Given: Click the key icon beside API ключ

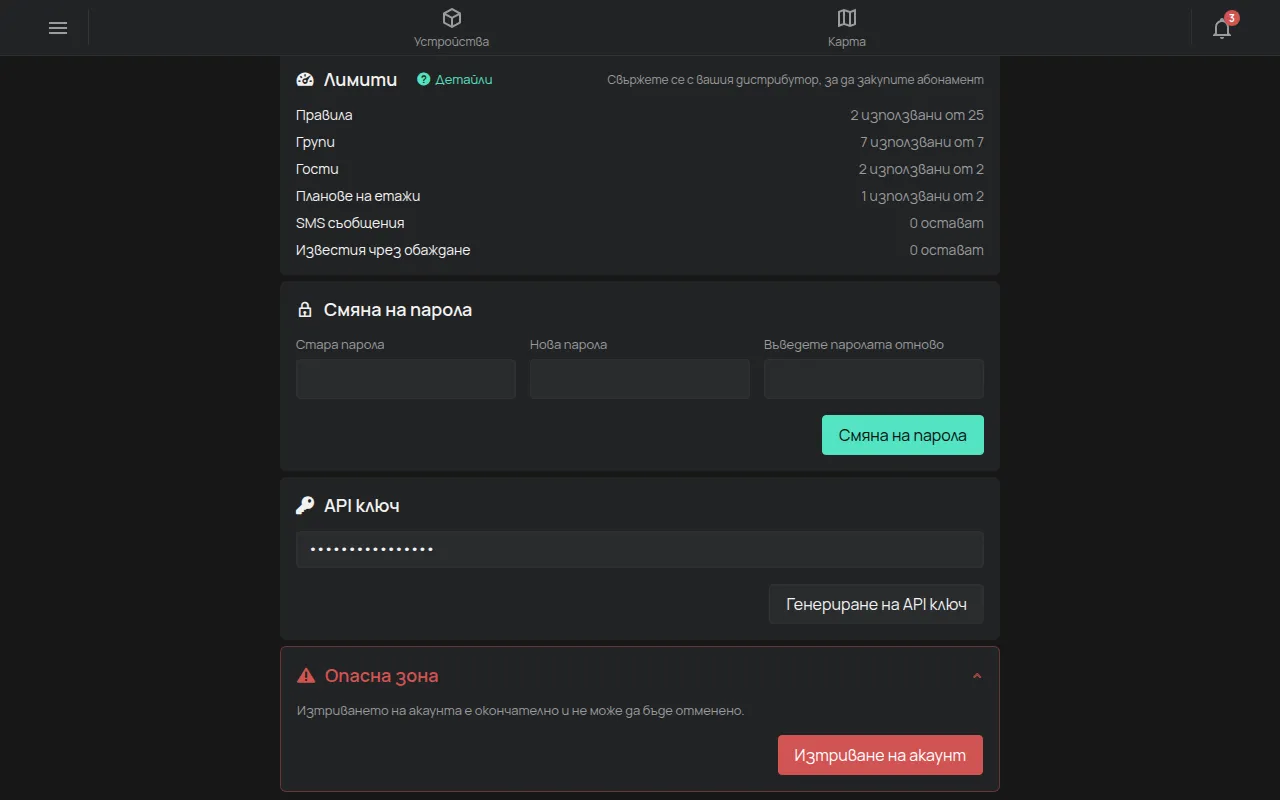Looking at the screenshot, I should click(306, 506).
